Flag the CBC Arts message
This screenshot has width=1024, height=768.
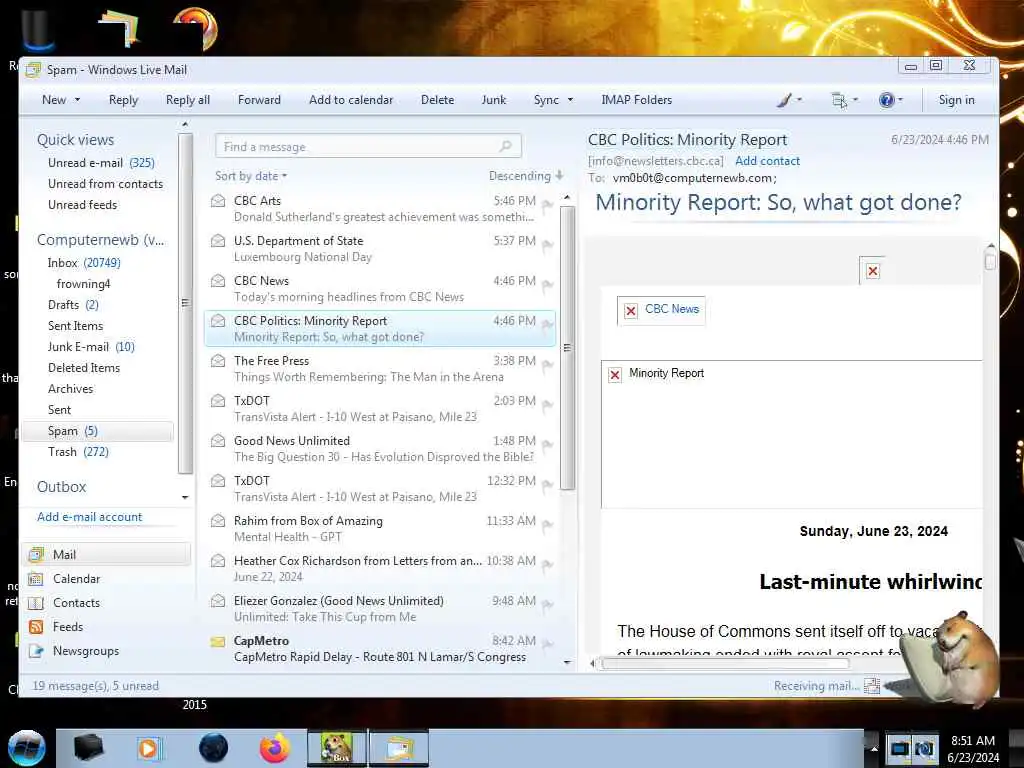[x=547, y=205]
